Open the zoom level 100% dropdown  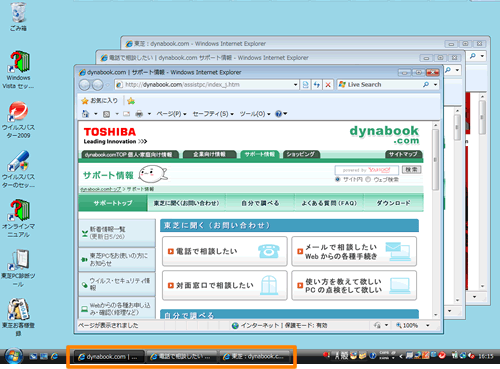coord(428,325)
